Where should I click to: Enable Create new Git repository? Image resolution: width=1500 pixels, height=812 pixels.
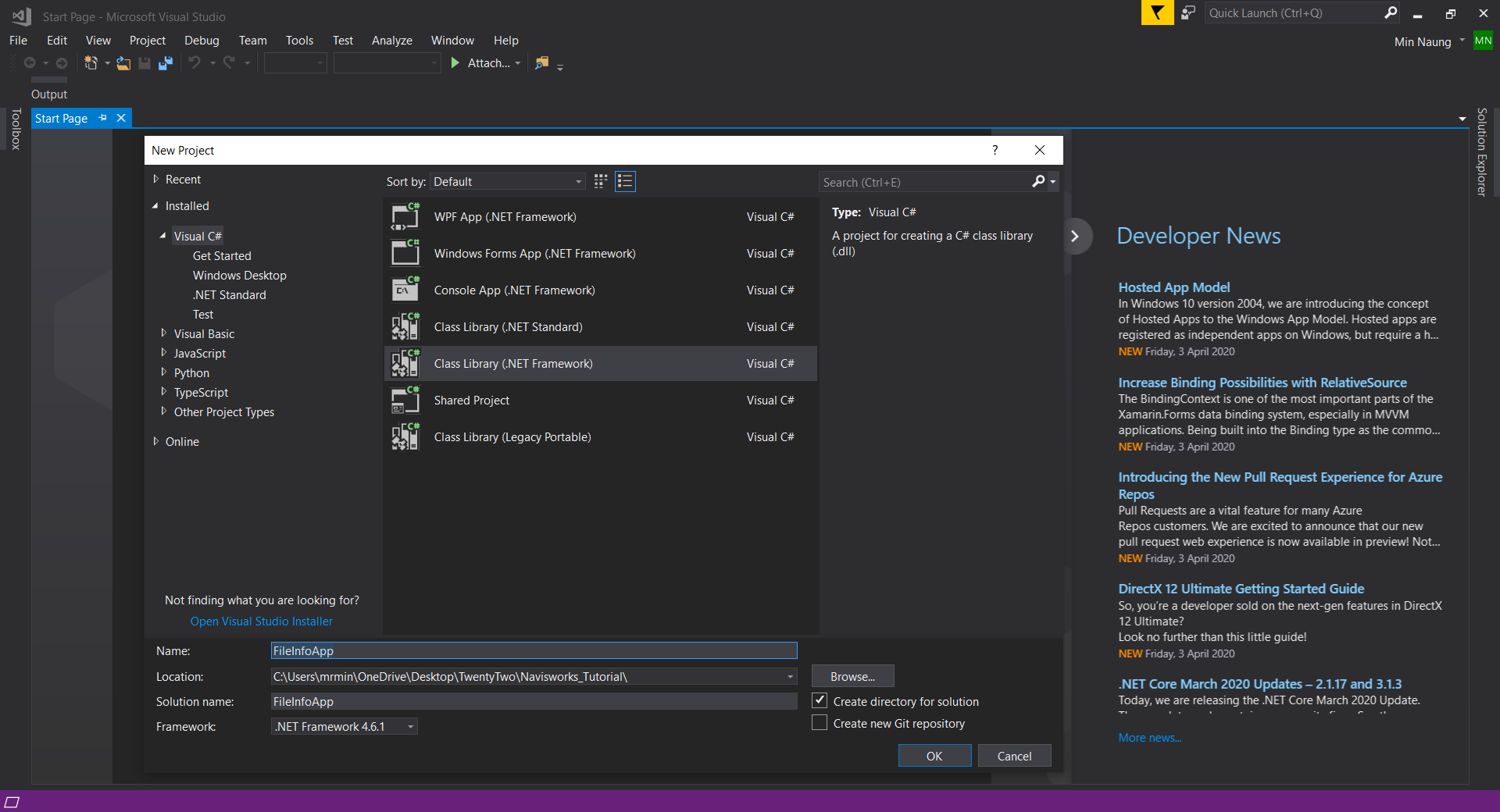(x=819, y=722)
